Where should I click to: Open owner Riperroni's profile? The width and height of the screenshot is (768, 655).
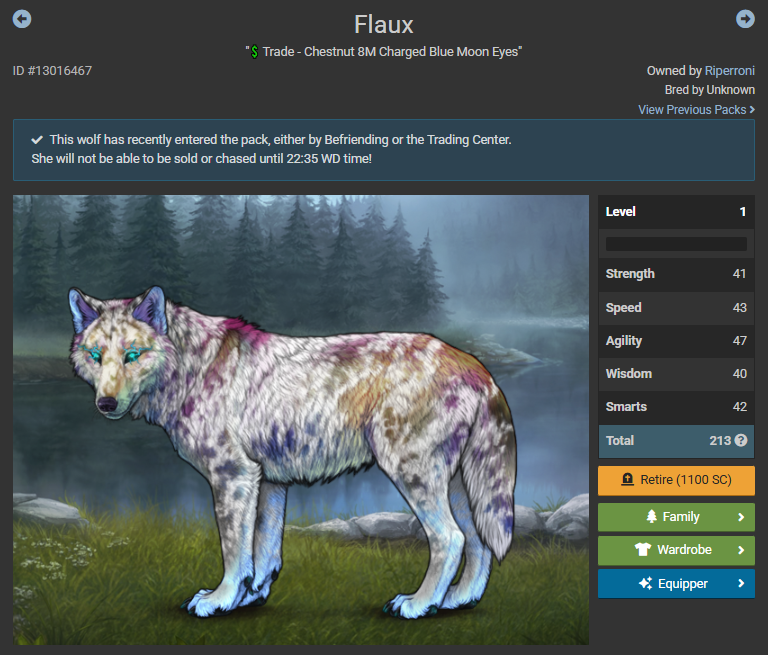[x=729, y=71]
